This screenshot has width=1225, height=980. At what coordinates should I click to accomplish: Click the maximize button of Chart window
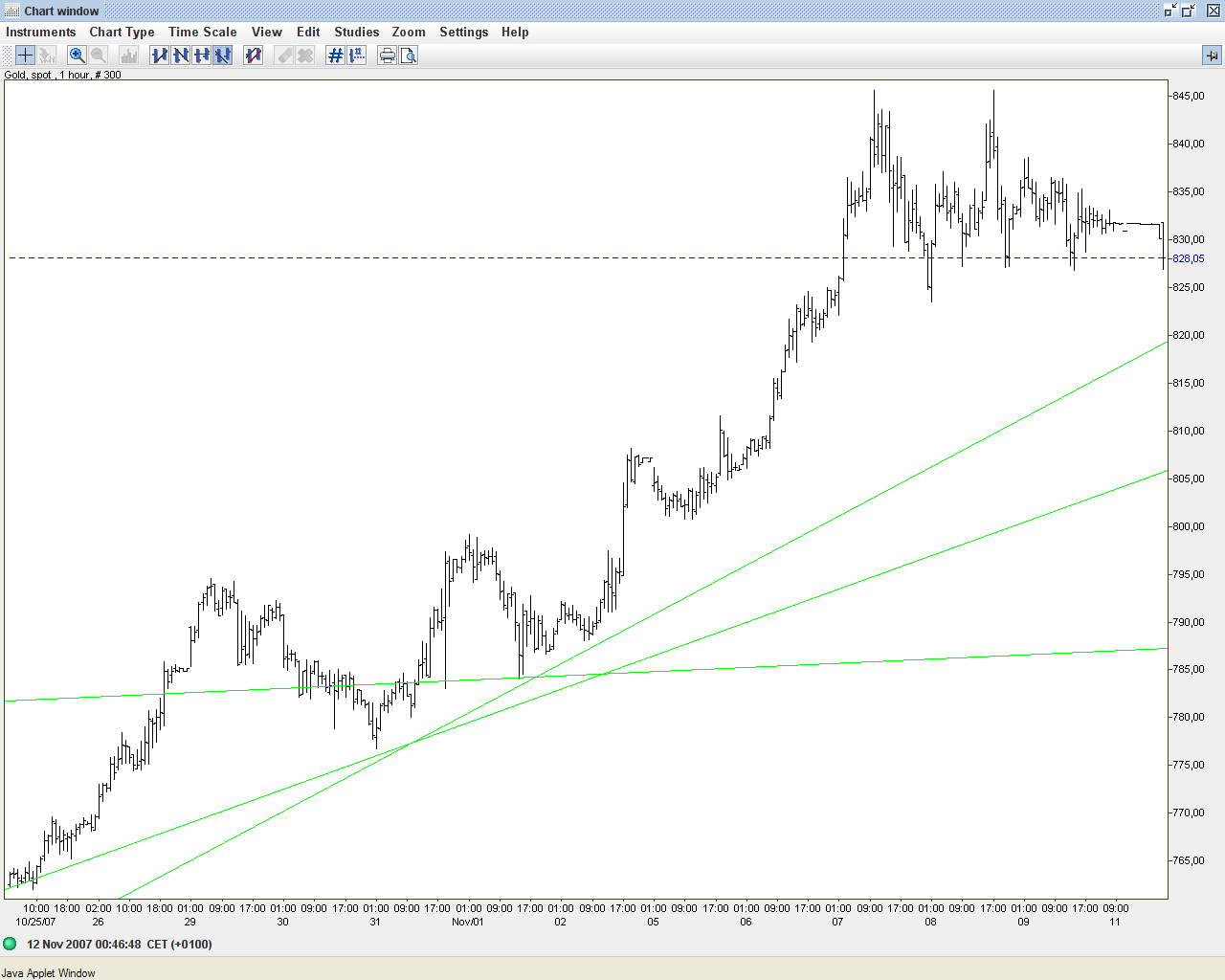click(1189, 11)
